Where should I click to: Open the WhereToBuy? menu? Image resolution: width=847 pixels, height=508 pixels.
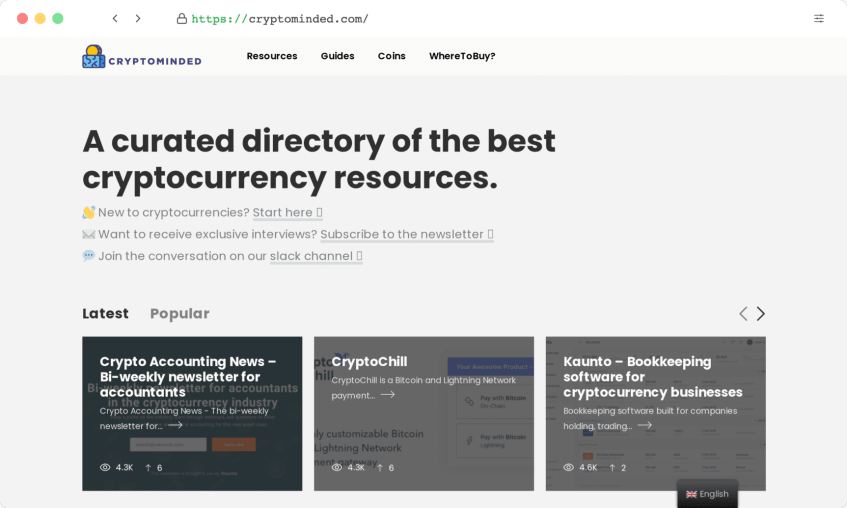462,56
